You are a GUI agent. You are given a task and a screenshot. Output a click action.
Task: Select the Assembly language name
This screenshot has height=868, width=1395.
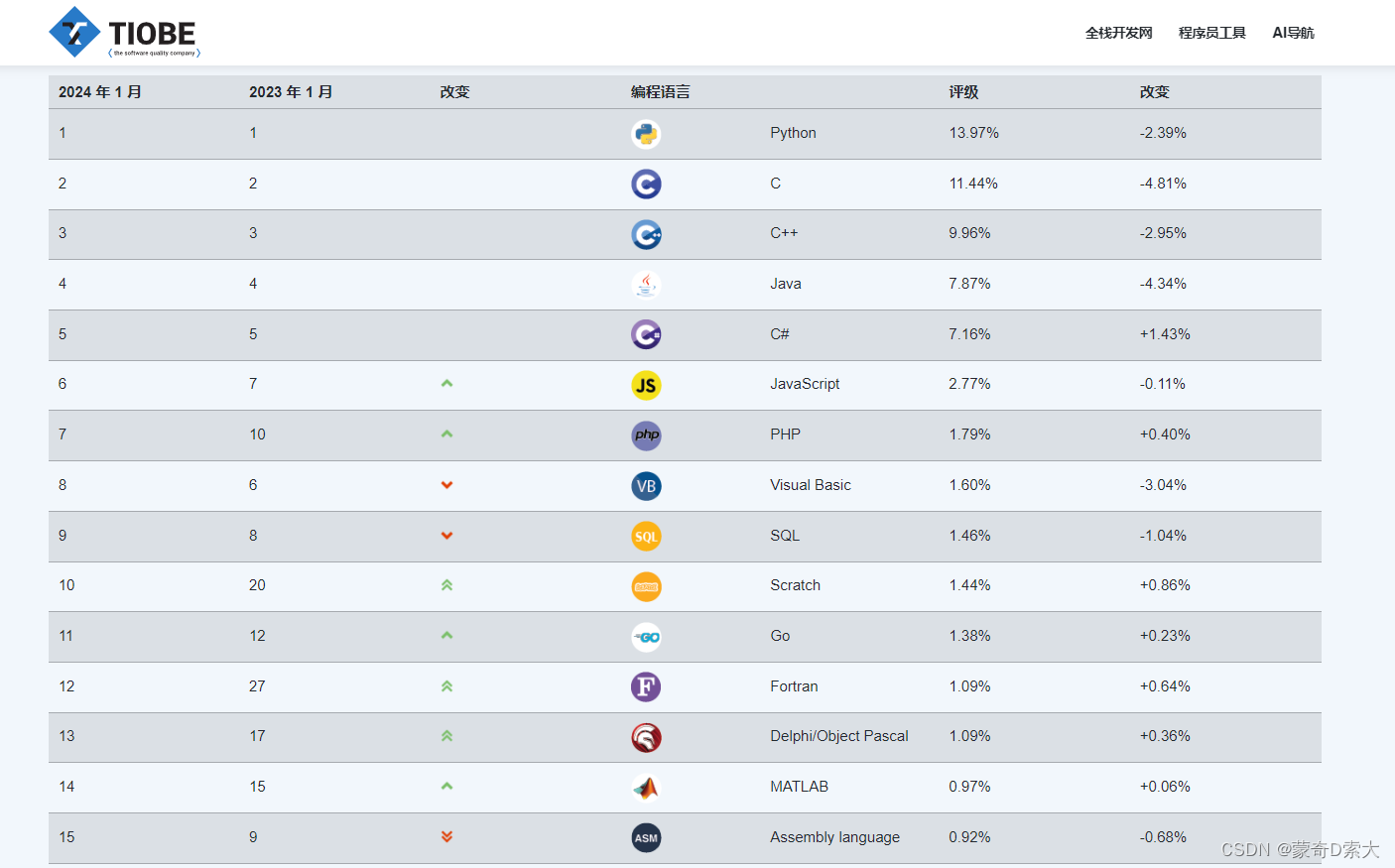pos(834,837)
